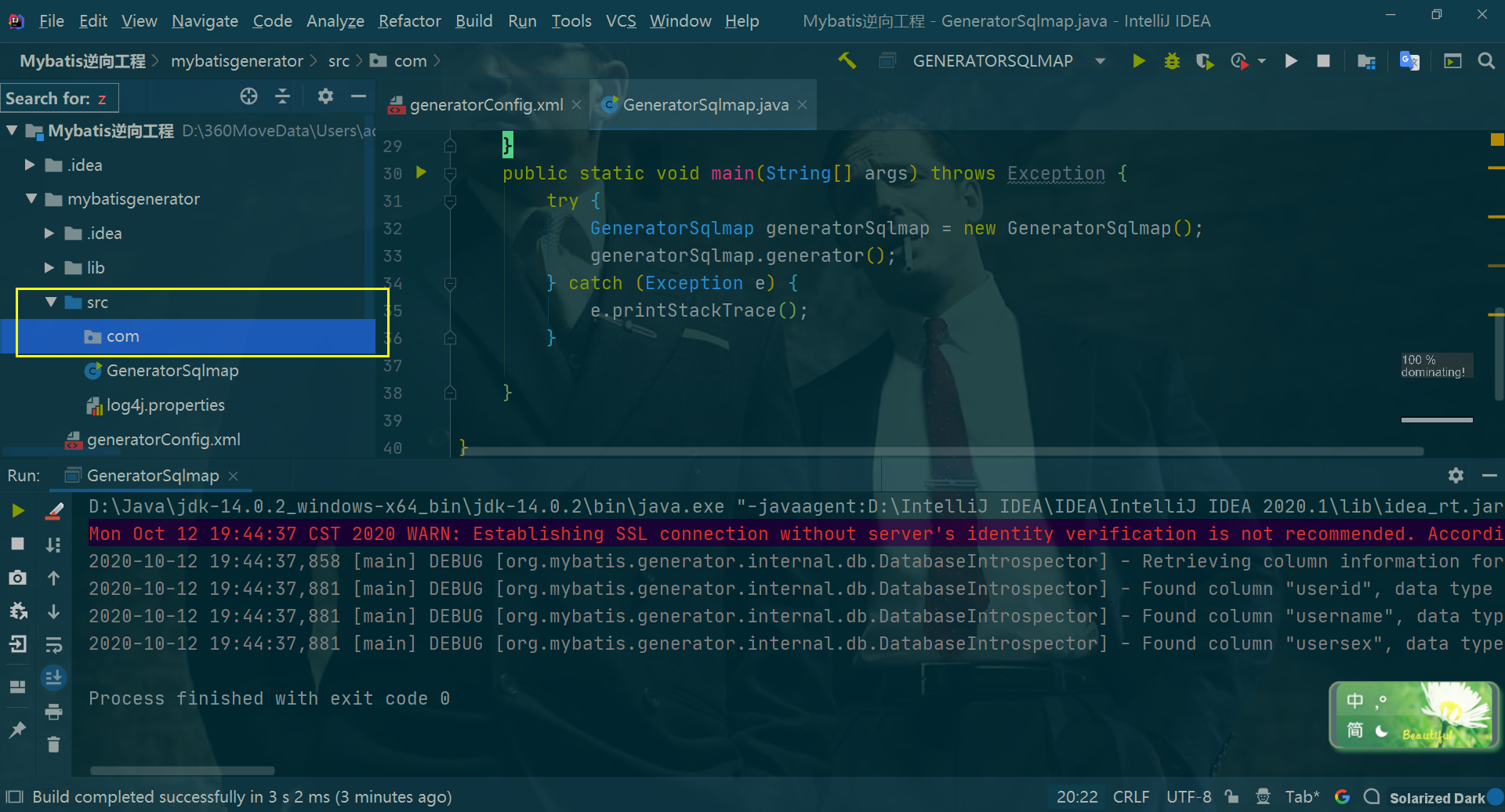Open the Build menu
The image size is (1505, 812).
pos(473,21)
